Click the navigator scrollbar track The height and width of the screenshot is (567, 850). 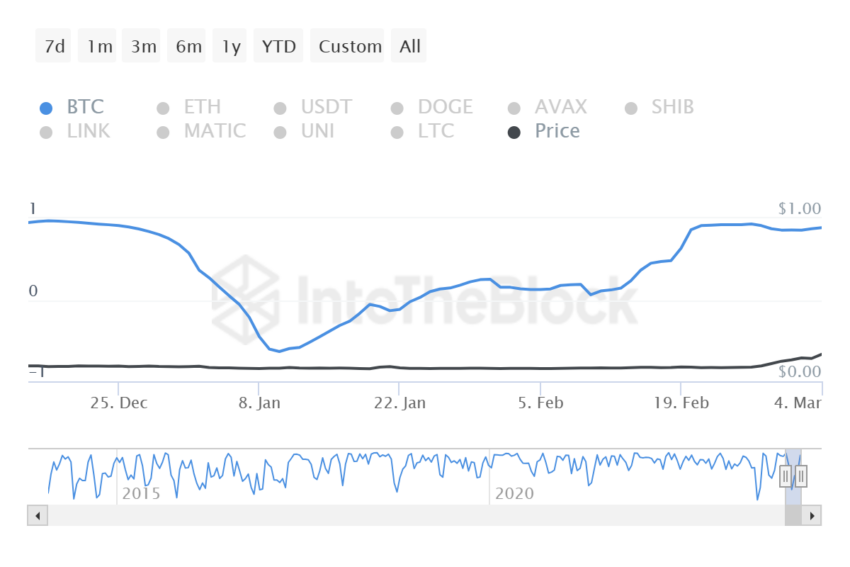416,516
